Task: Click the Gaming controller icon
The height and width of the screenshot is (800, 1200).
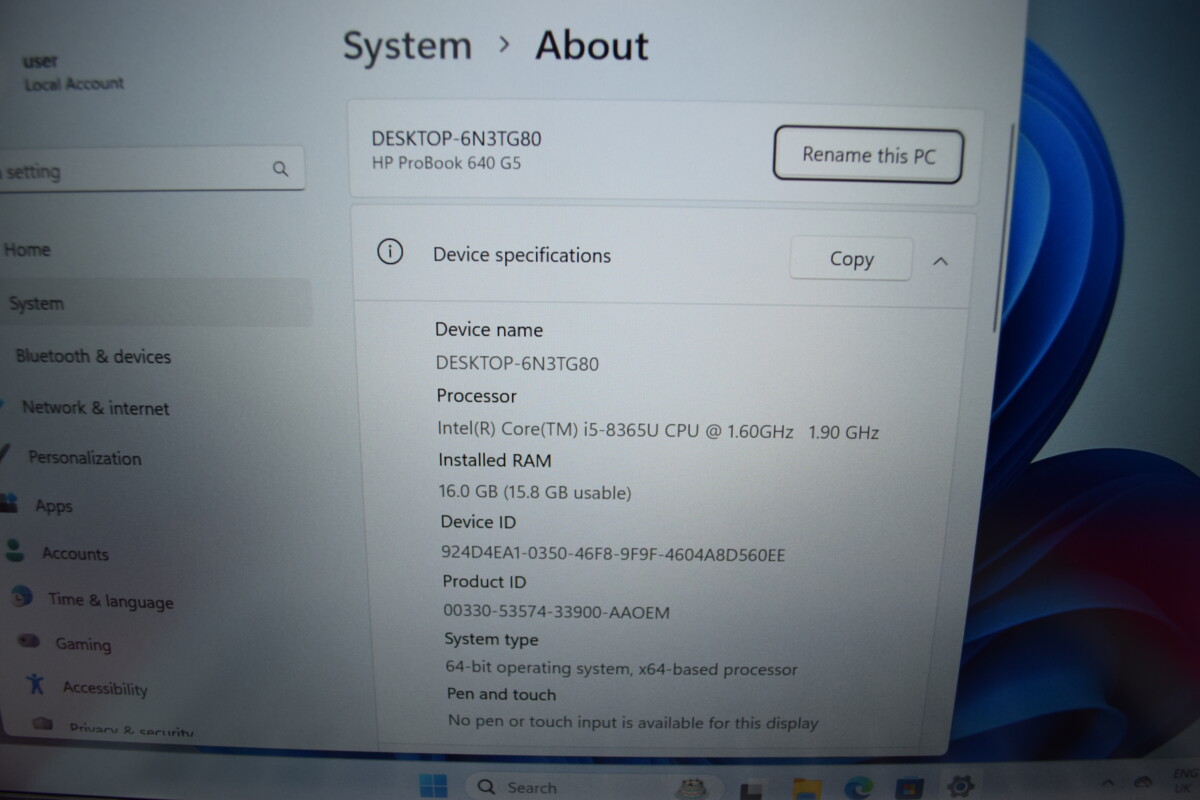Action: 29,641
